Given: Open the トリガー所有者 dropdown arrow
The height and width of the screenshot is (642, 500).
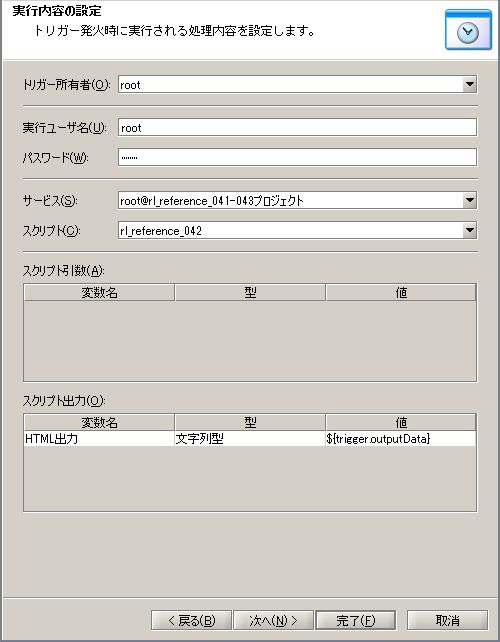Looking at the screenshot, I should [469, 85].
